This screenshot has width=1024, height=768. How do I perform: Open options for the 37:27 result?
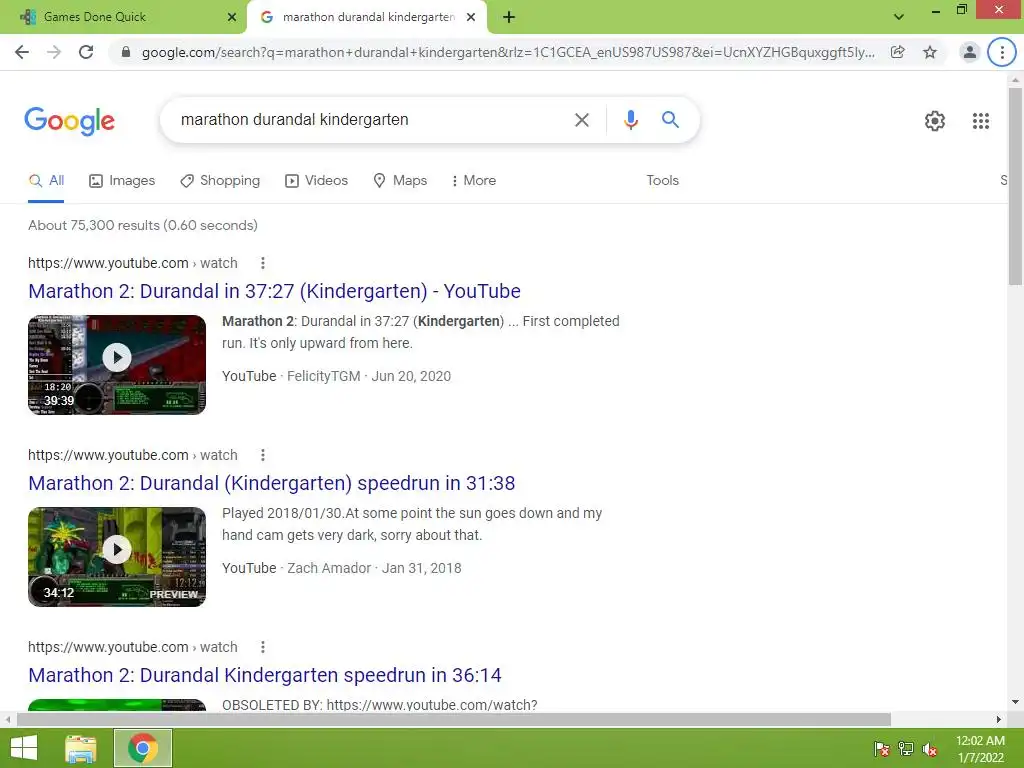click(x=263, y=263)
